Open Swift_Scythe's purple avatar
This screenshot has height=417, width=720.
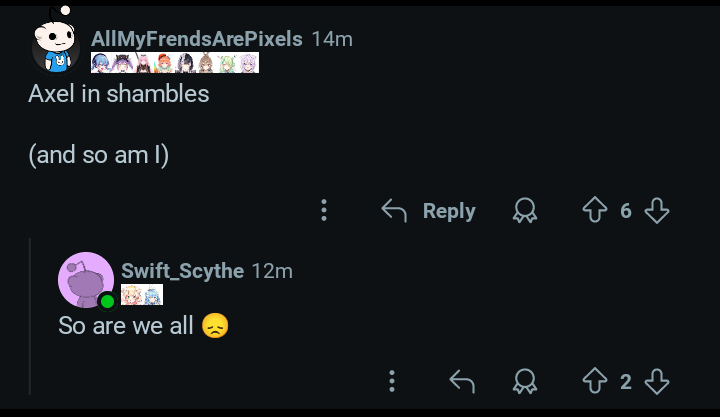pos(86,280)
